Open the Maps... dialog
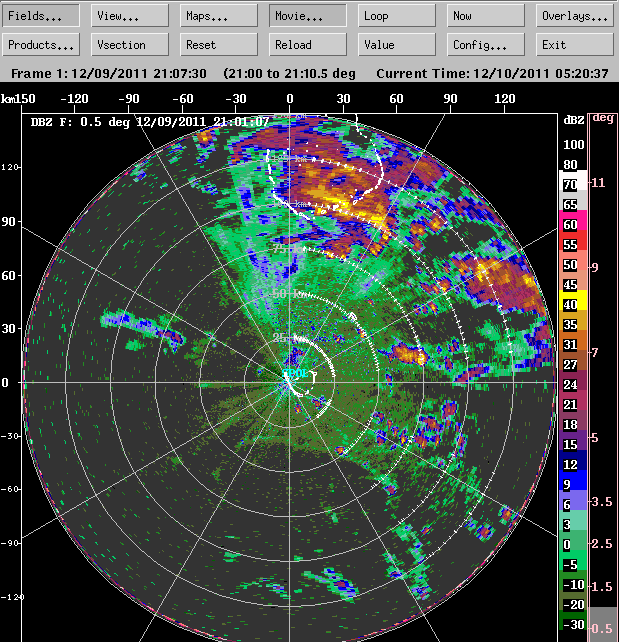Viewport: 619px width, 642px height. pyautogui.click(x=219, y=16)
